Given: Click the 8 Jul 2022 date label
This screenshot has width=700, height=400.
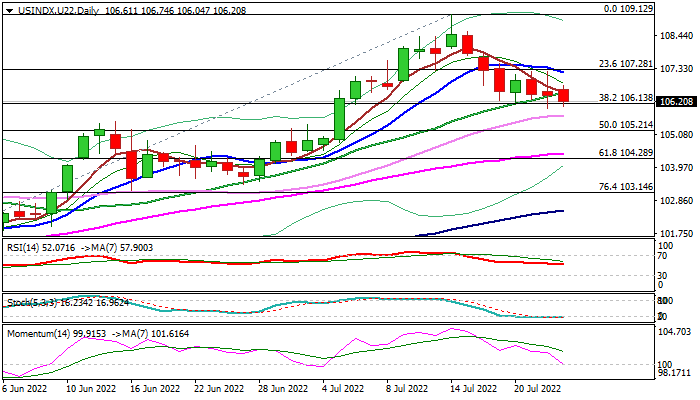Looking at the screenshot, I should pyautogui.click(x=408, y=389).
